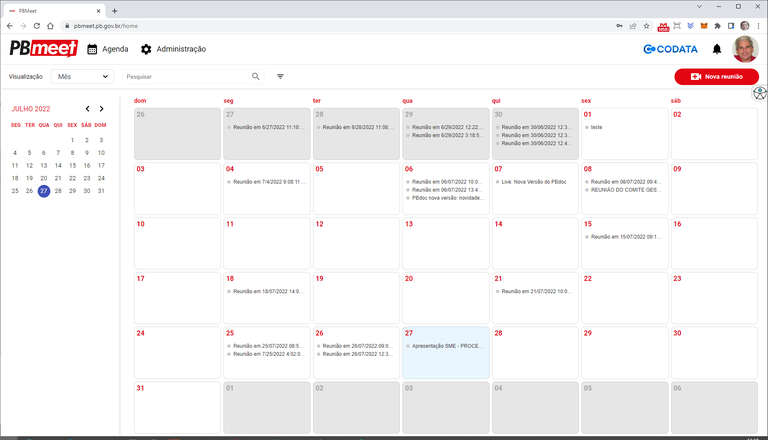Open the 'teste' event on day 01
Image resolution: width=768 pixels, height=440 pixels.
(596, 127)
